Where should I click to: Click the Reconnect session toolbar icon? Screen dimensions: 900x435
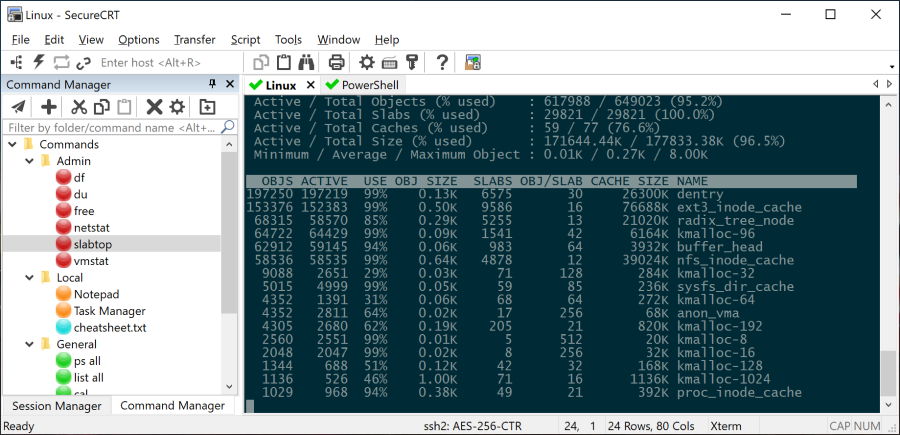pos(61,62)
